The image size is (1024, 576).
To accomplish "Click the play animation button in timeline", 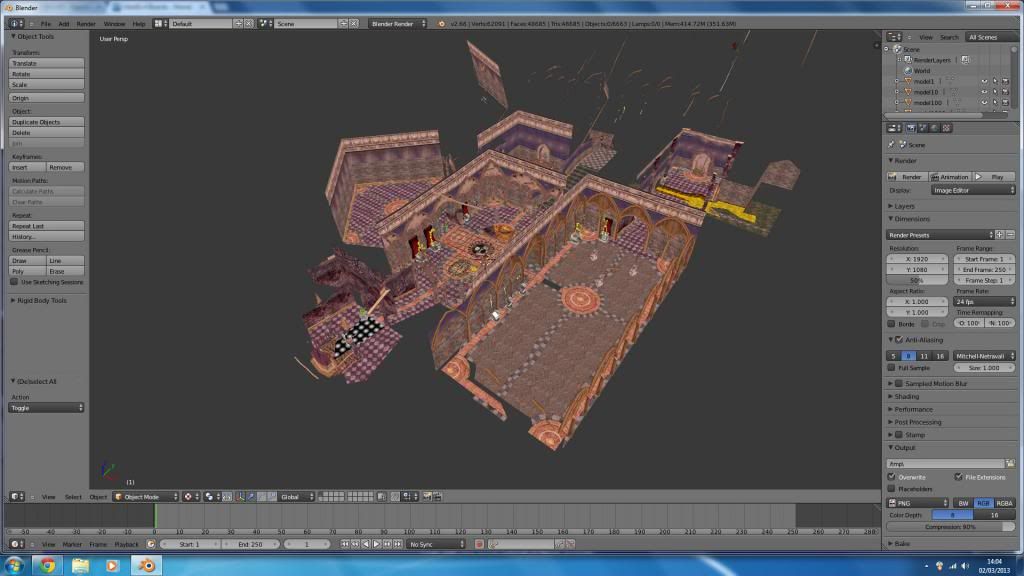I will click(x=377, y=544).
